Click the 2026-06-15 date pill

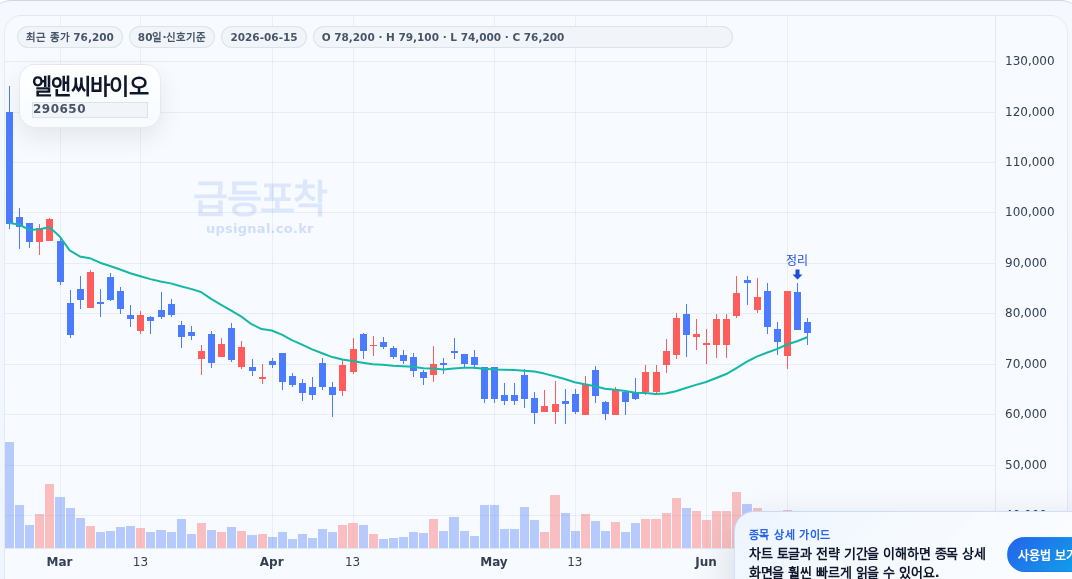point(264,37)
